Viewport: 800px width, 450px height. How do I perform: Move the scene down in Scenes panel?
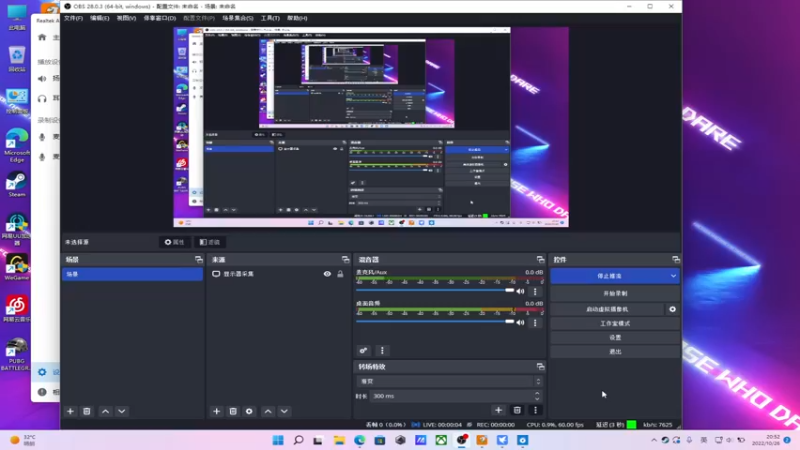pyautogui.click(x=122, y=411)
